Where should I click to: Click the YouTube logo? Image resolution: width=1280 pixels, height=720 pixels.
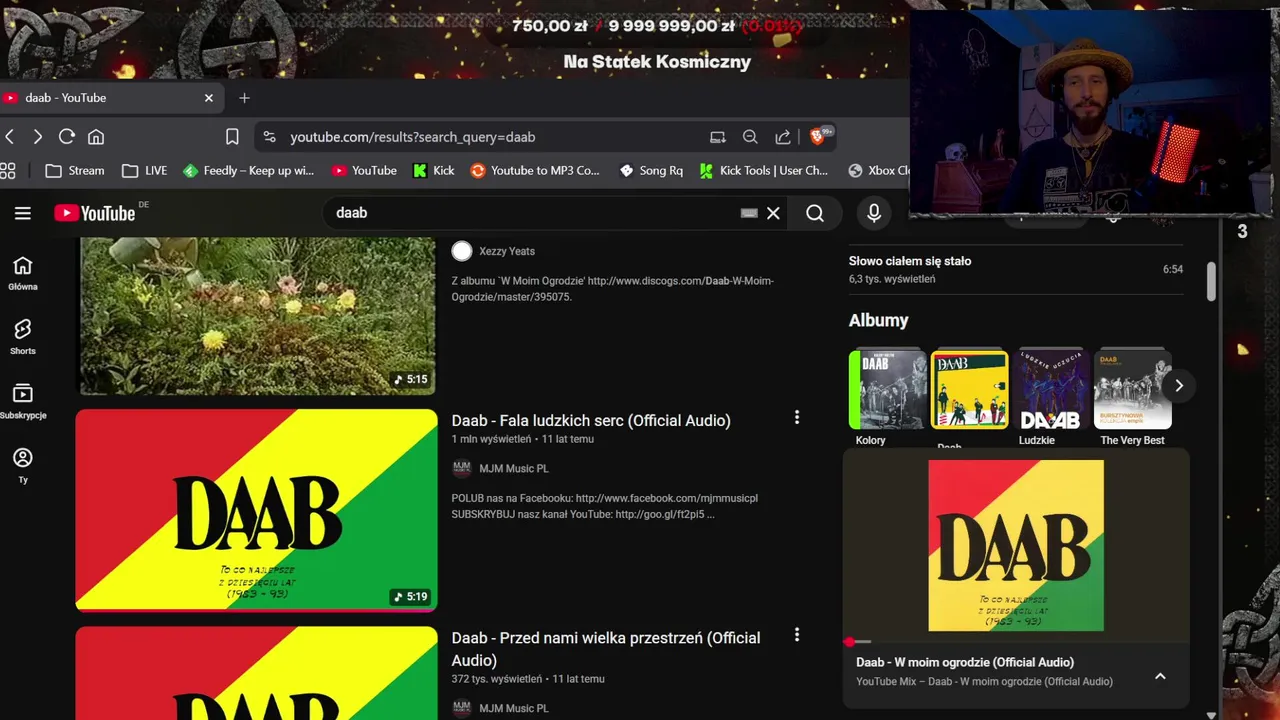tap(95, 213)
